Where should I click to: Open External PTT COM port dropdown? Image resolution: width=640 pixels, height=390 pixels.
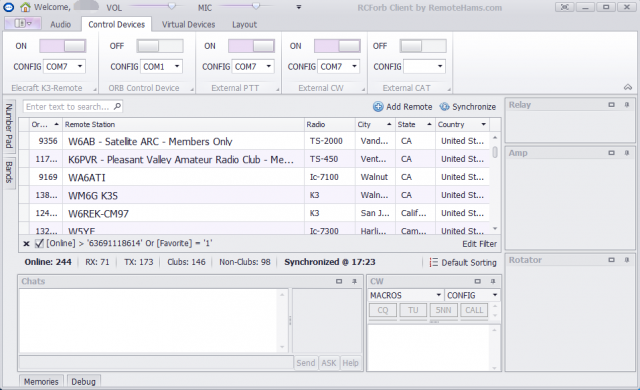point(269,66)
